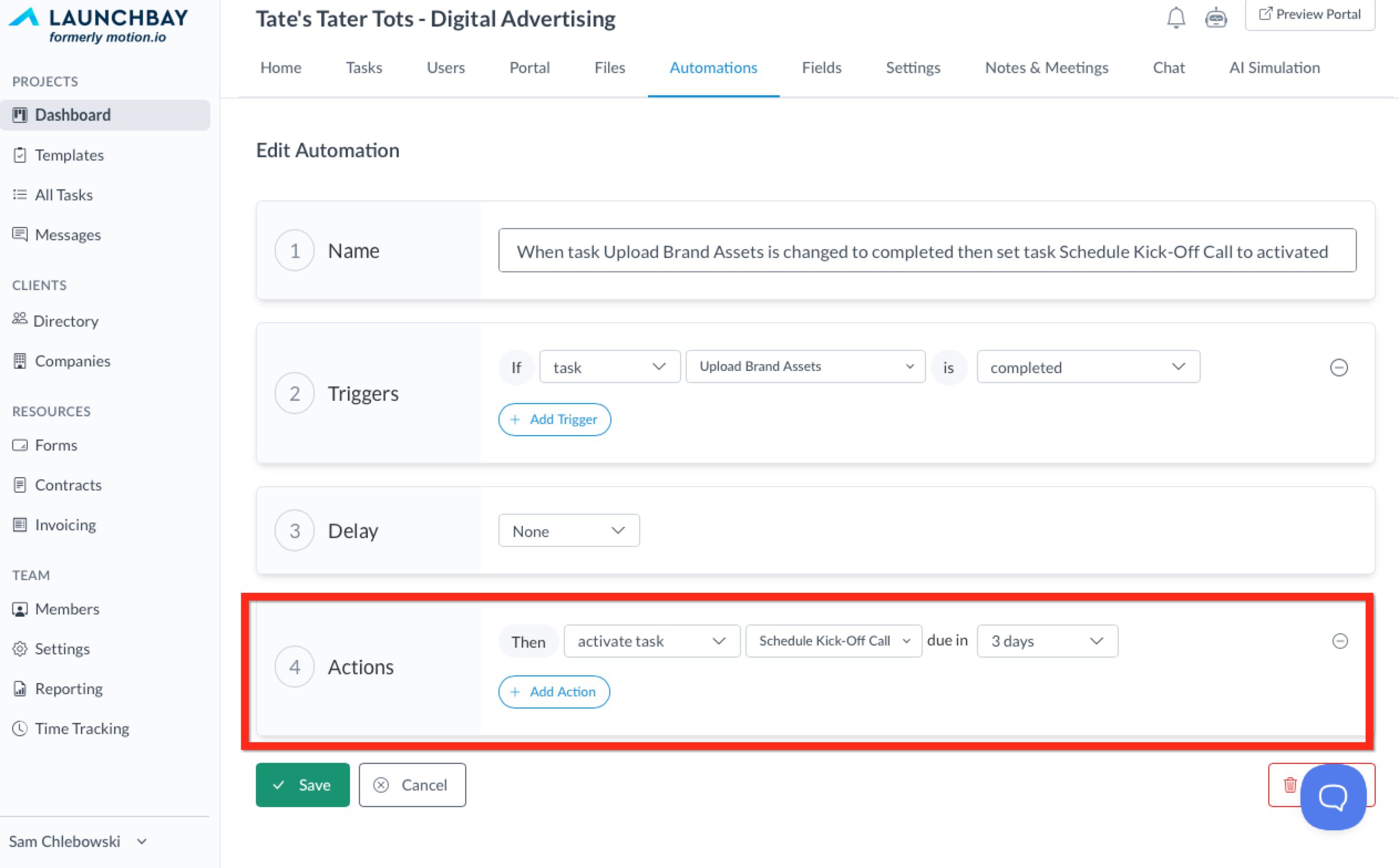The height and width of the screenshot is (868, 1399).
Task: Expand the Delay None dropdown
Action: 568,531
